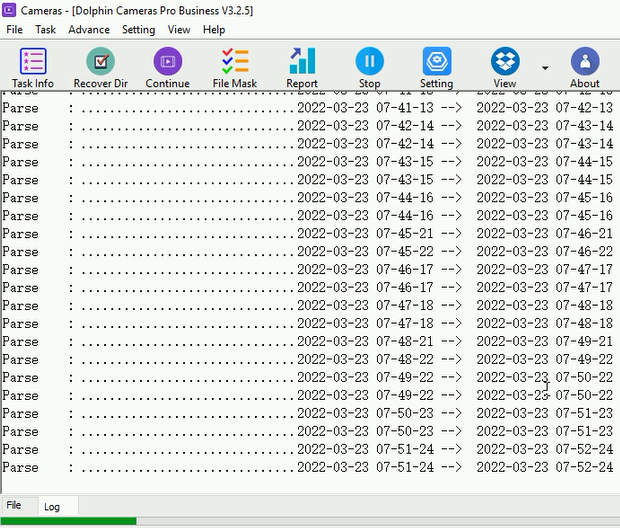Open the Help menu
620x528 pixels.
tap(214, 30)
